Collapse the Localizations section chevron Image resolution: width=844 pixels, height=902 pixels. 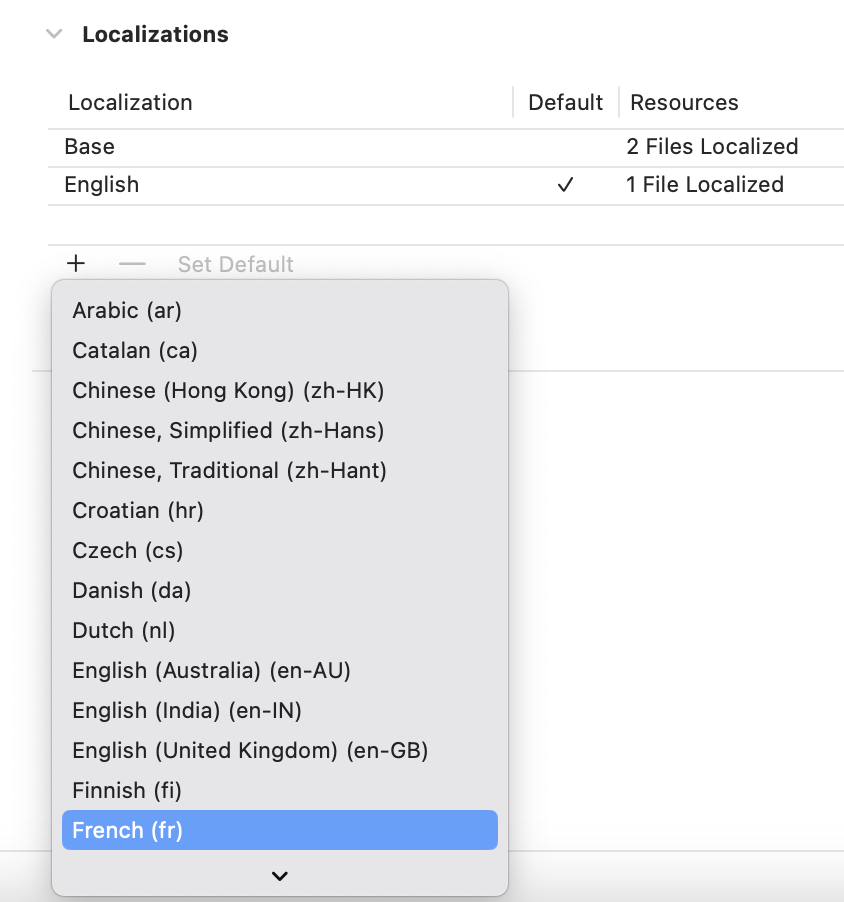point(54,34)
